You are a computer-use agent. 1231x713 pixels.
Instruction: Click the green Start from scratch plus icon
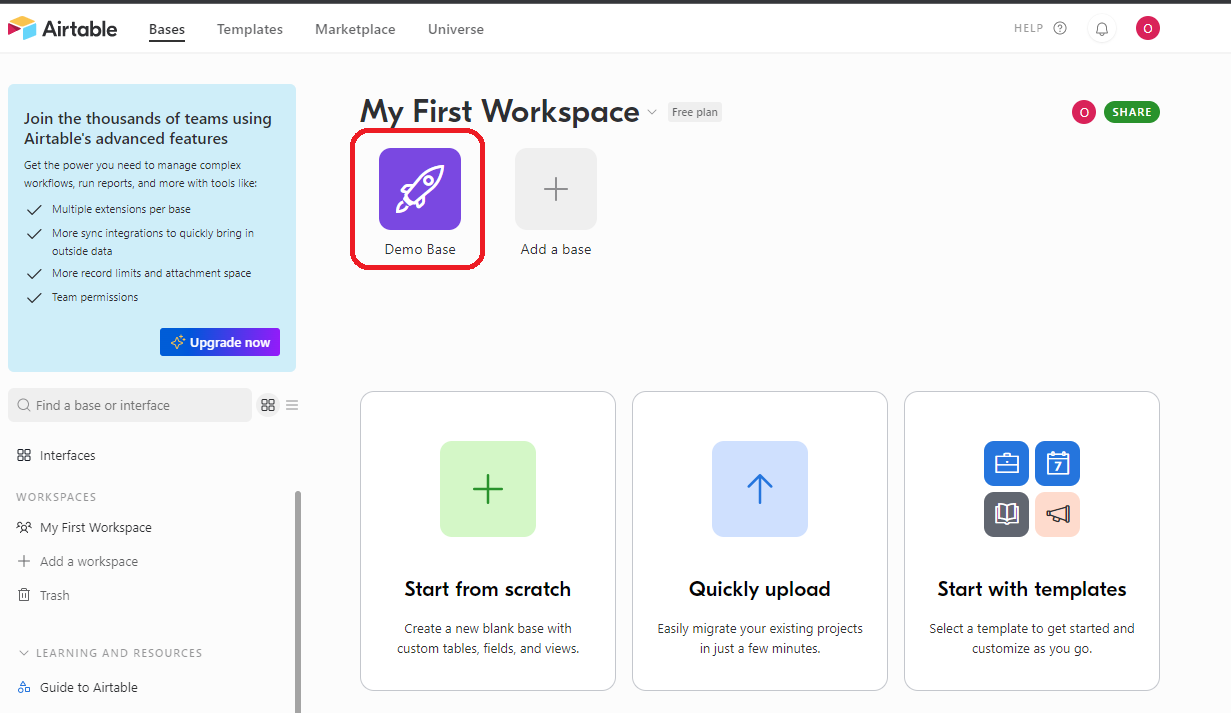pyautogui.click(x=488, y=489)
